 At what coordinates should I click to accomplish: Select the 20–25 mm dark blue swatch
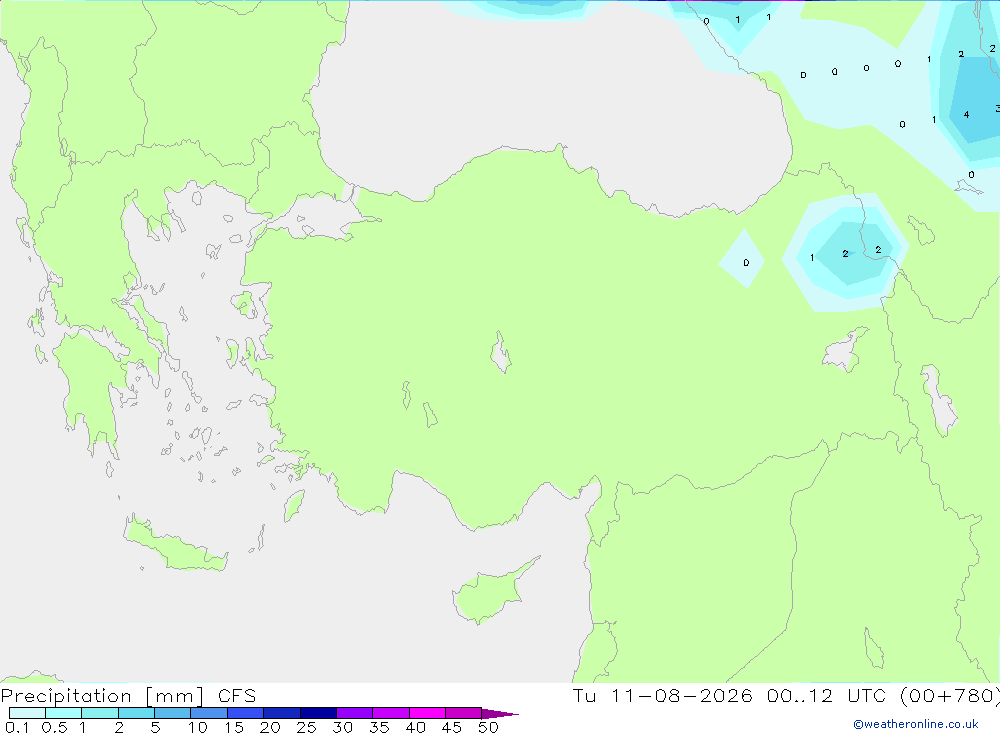click(x=282, y=713)
